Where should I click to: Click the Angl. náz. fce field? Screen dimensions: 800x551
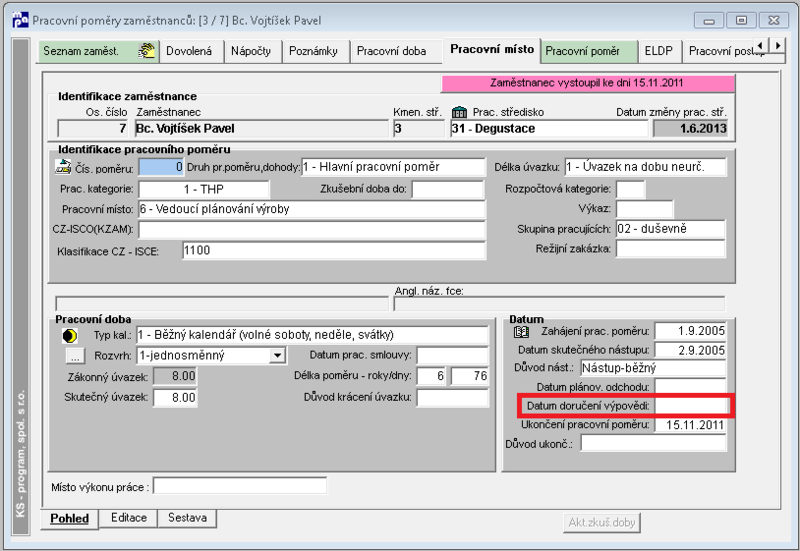pyautogui.click(x=559, y=304)
